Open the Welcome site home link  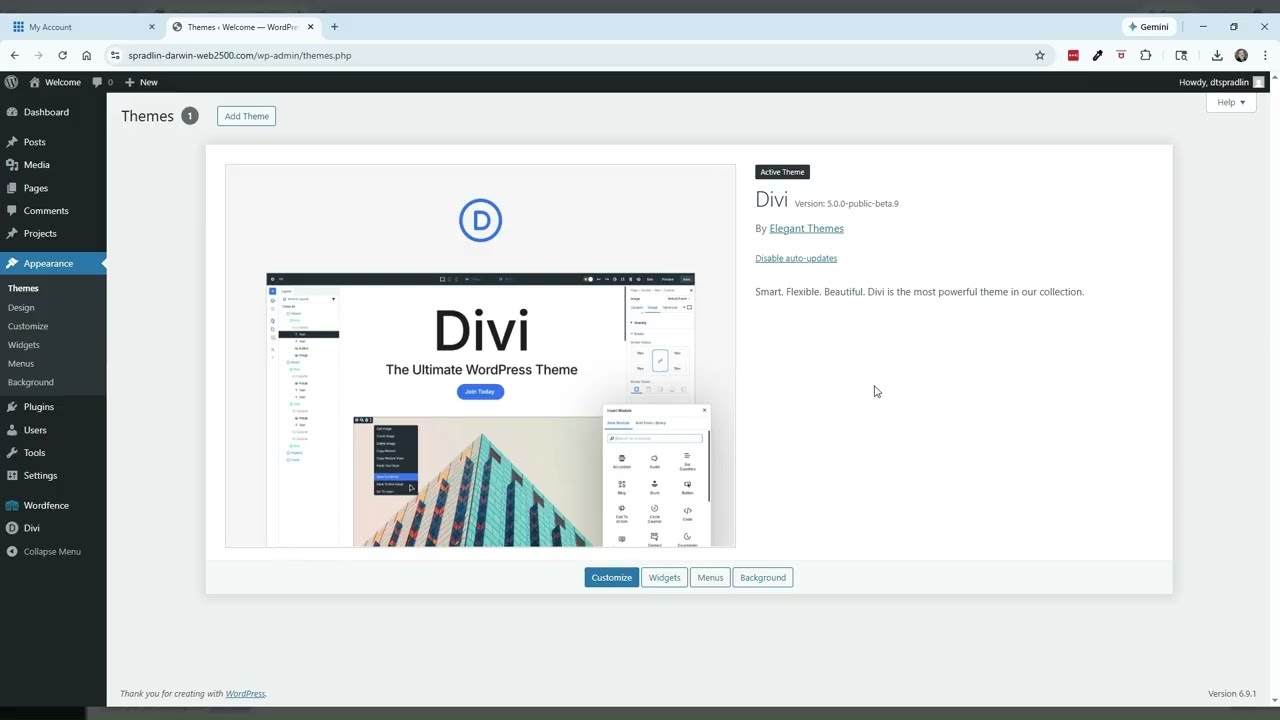pyautogui.click(x=55, y=82)
